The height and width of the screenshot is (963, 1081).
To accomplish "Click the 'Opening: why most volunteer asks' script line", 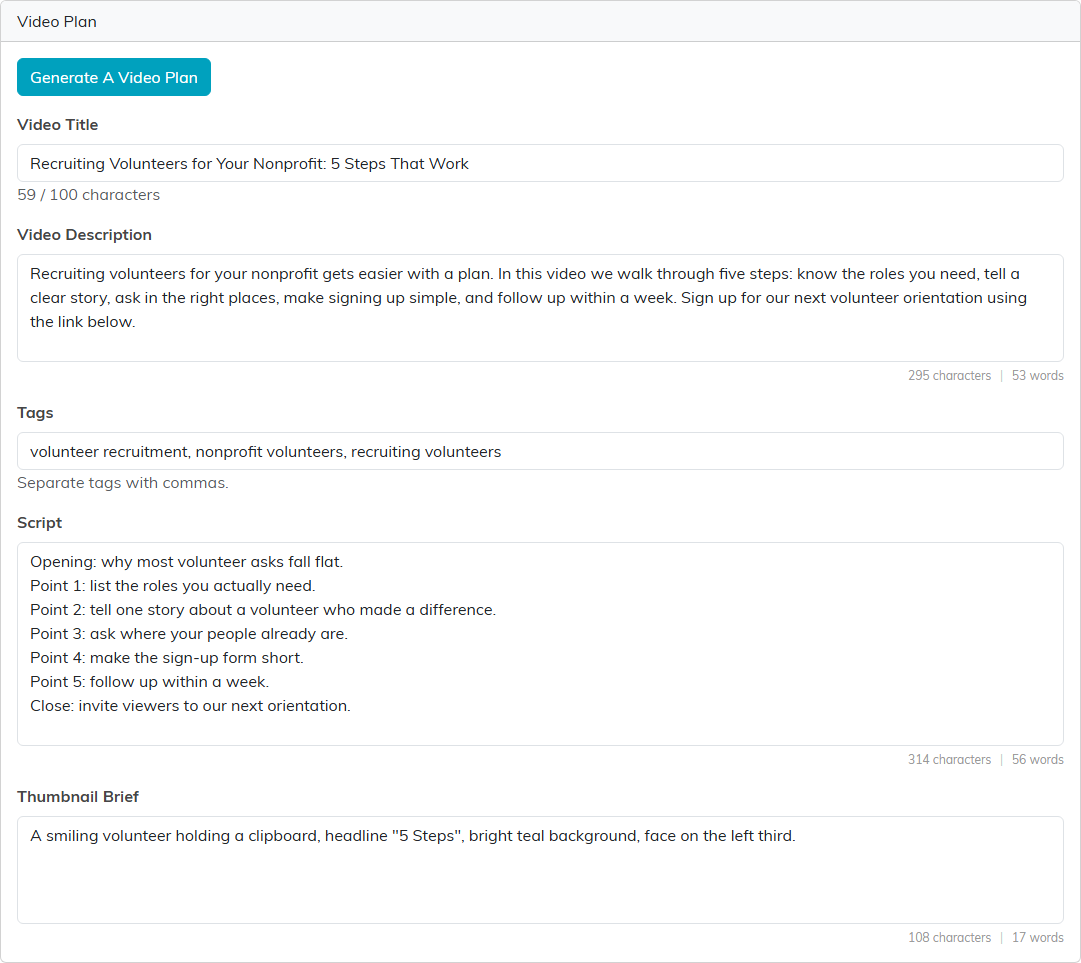I will click(x=186, y=562).
